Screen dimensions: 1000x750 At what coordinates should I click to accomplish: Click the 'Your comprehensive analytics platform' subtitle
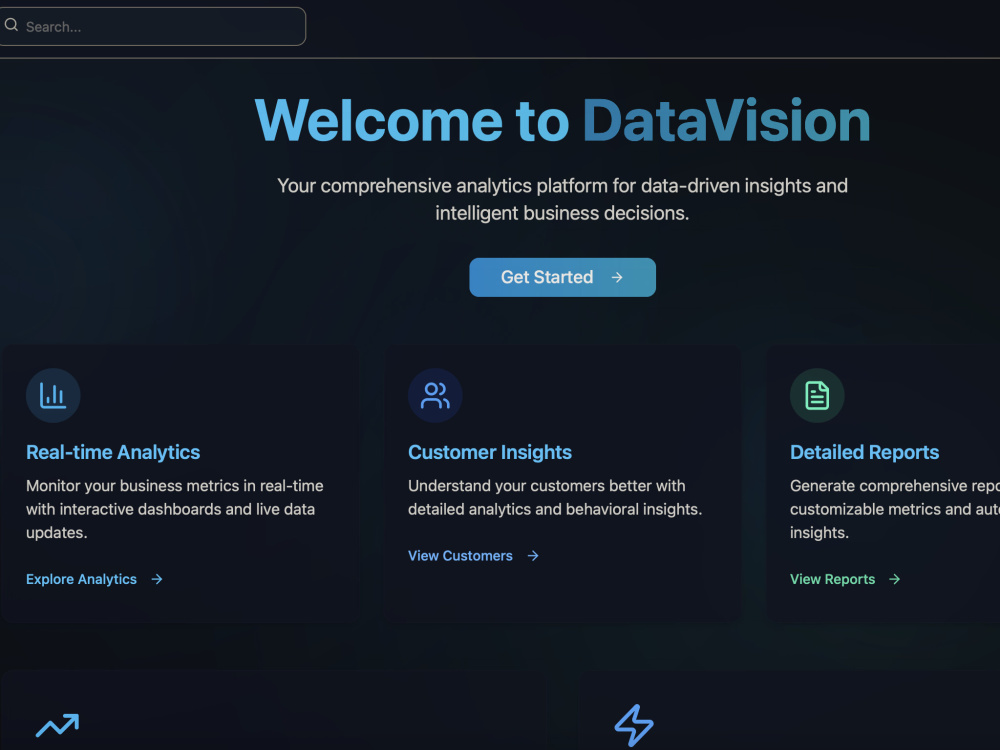click(562, 199)
